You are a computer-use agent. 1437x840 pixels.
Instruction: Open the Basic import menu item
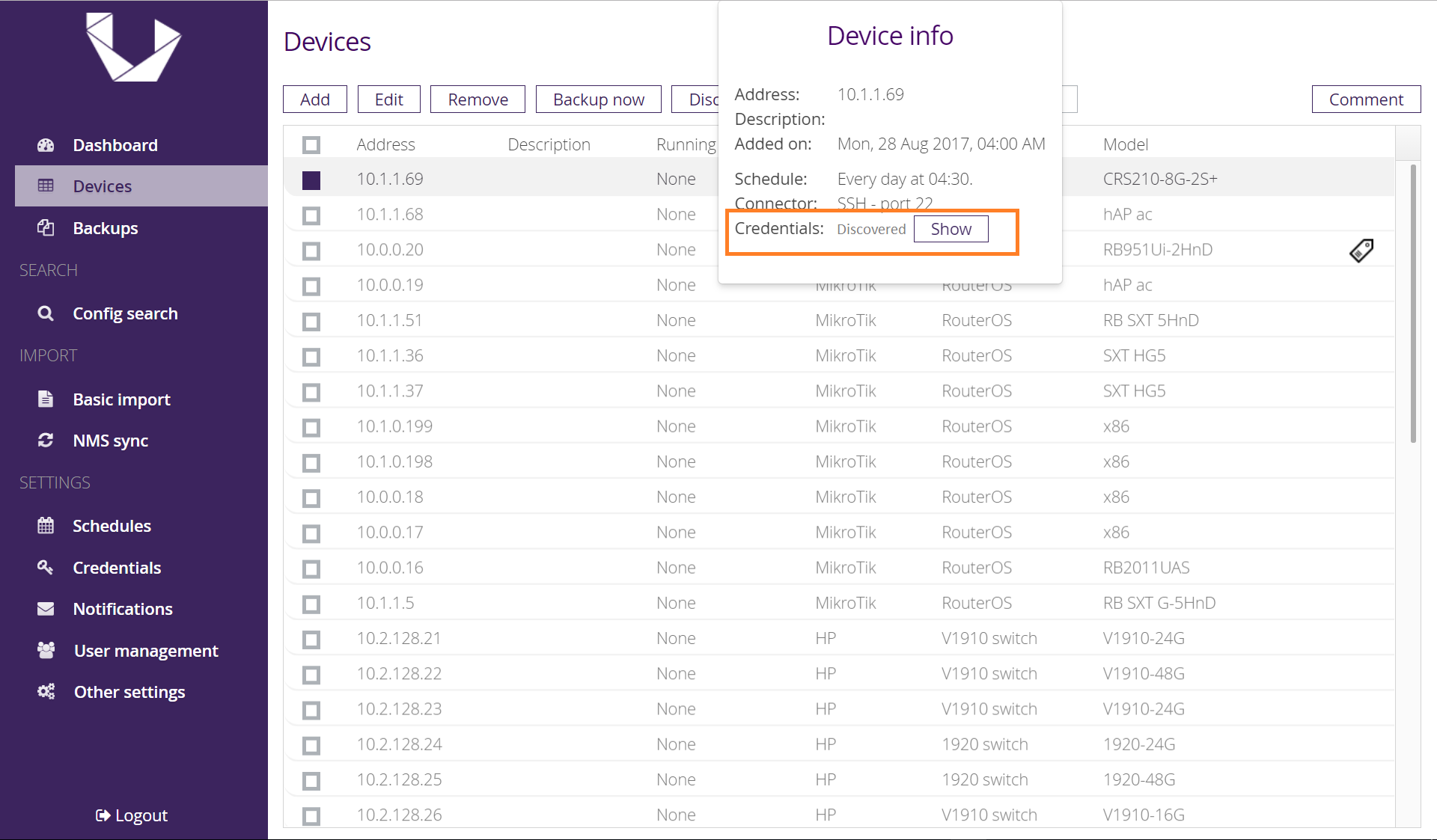[x=141, y=399]
